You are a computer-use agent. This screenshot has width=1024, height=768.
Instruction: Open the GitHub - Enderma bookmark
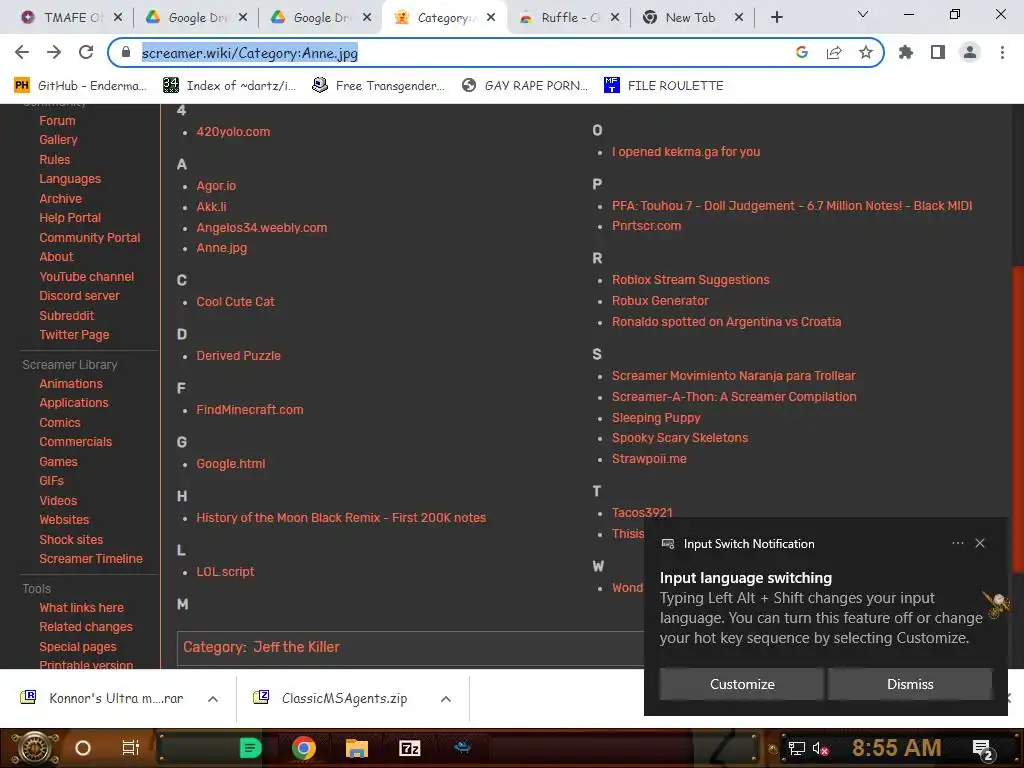click(x=80, y=86)
